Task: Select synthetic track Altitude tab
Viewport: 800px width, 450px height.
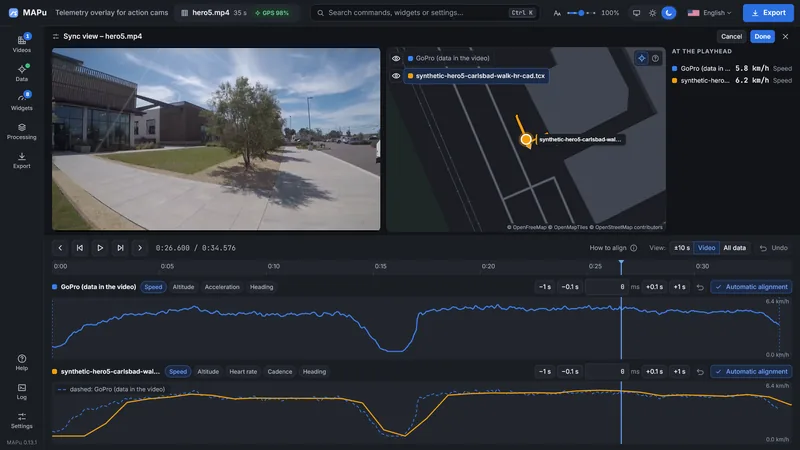Action: [208, 372]
